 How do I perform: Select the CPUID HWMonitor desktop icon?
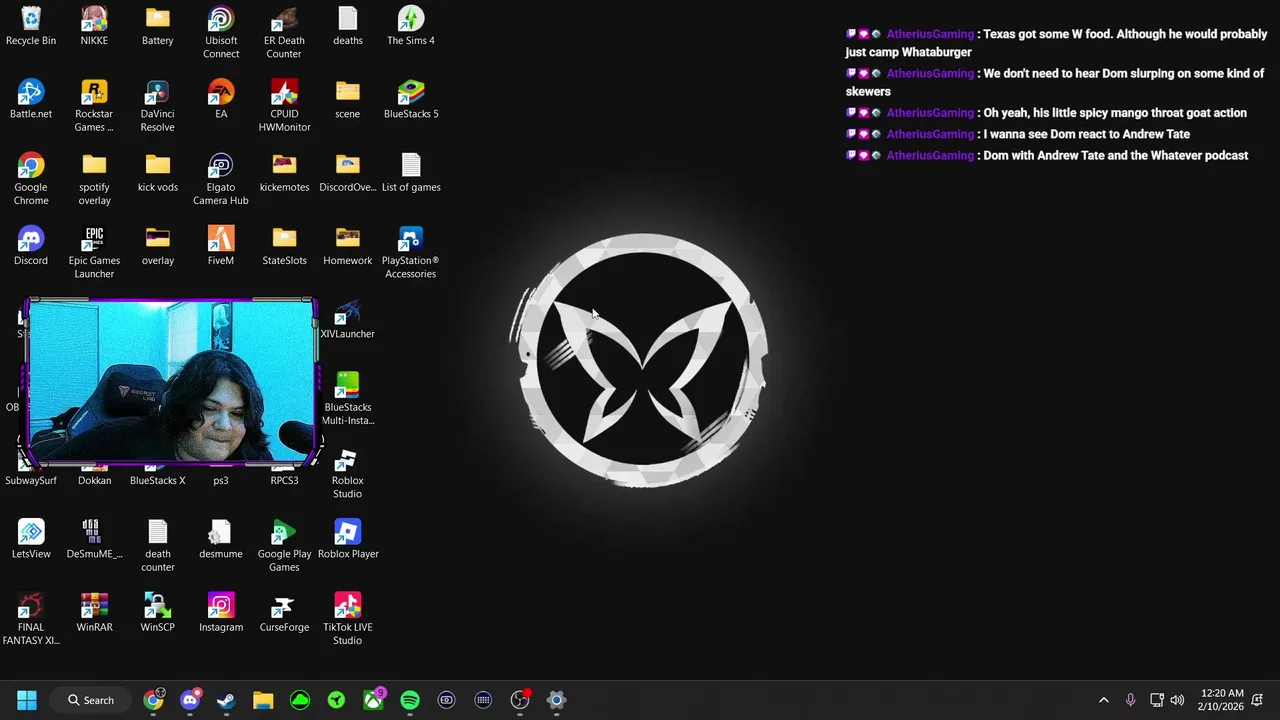pos(284,105)
